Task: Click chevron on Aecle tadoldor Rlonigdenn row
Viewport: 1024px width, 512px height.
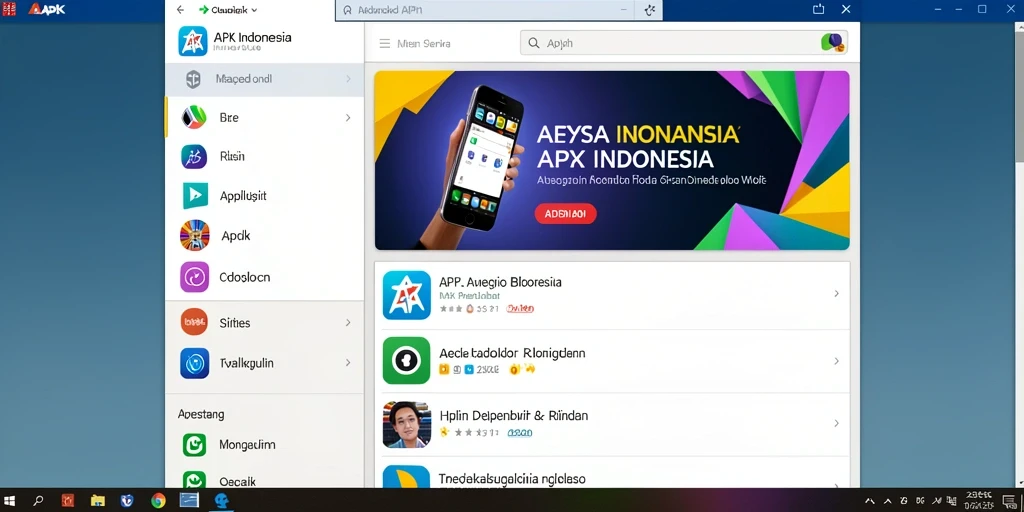Action: pos(837,361)
